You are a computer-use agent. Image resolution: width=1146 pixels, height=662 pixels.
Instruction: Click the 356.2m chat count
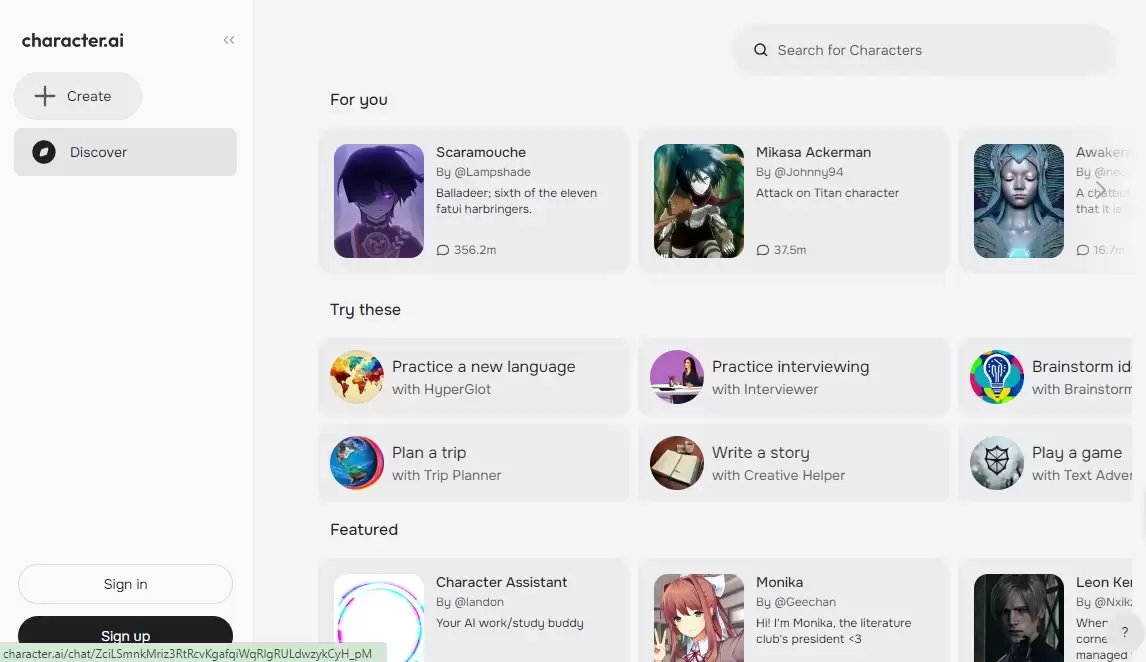click(475, 250)
